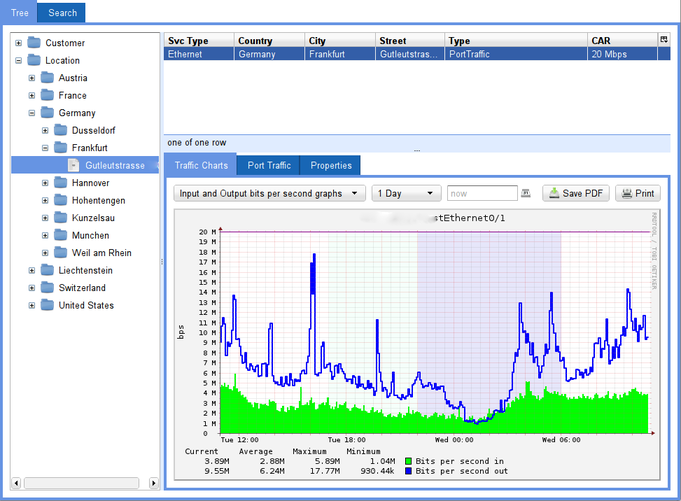Open the Properties tab
681x501 pixels.
tap(329, 165)
